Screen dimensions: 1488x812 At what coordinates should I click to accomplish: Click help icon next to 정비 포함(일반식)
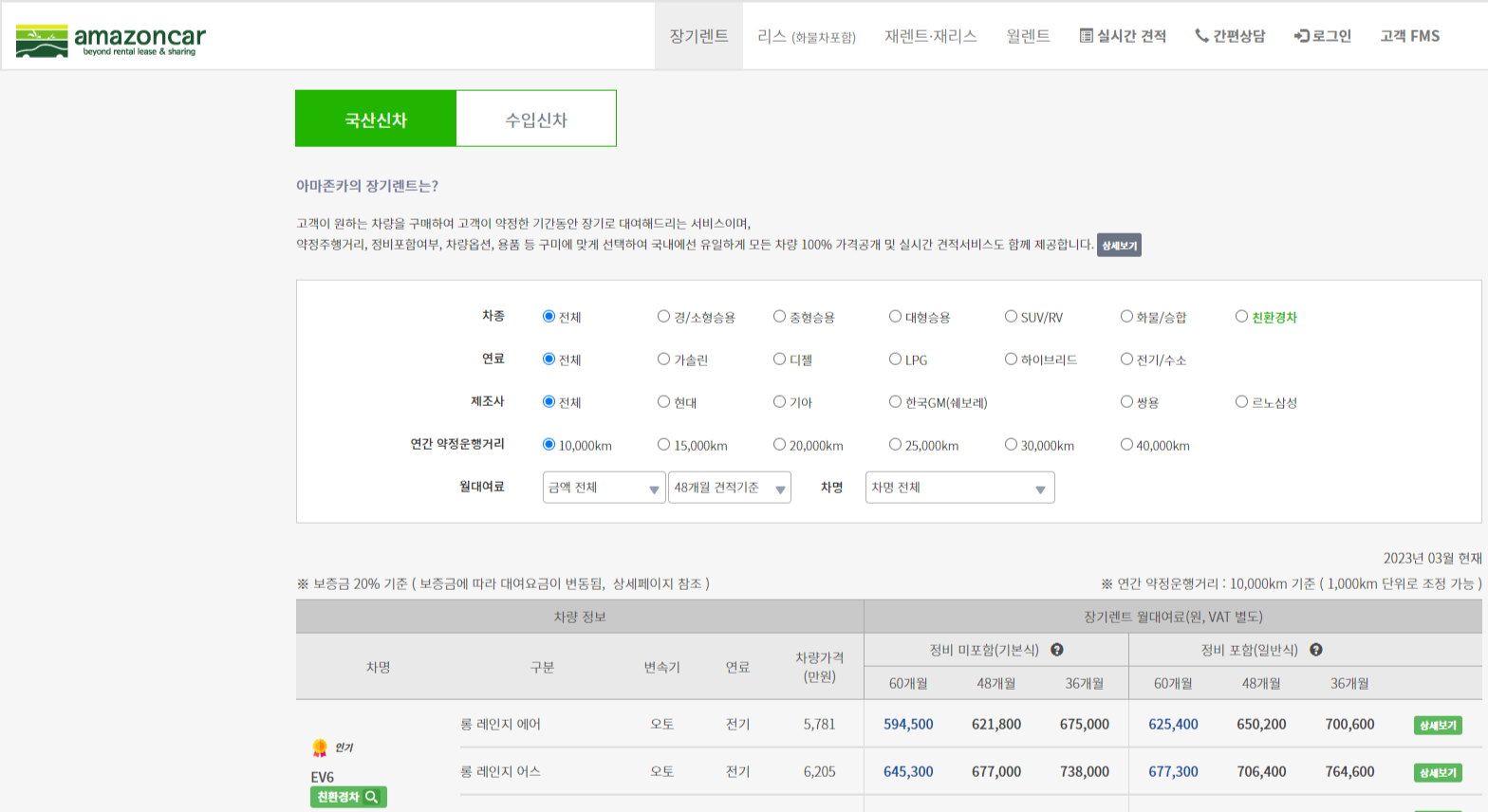1316,650
